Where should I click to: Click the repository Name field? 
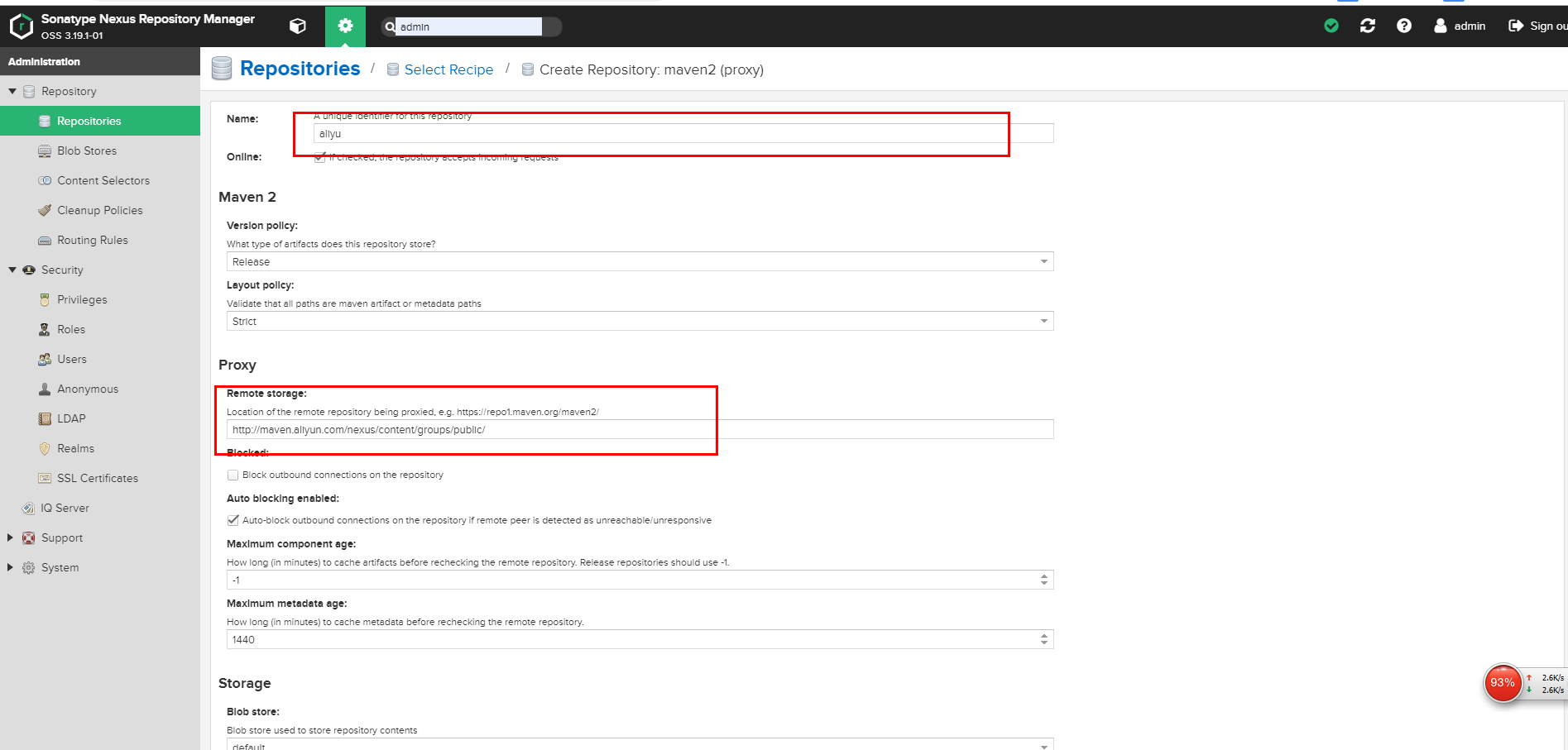point(683,133)
